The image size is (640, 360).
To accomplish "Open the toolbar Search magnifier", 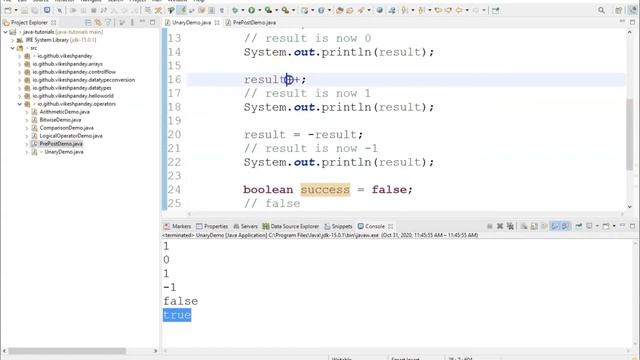I will (601, 11).
